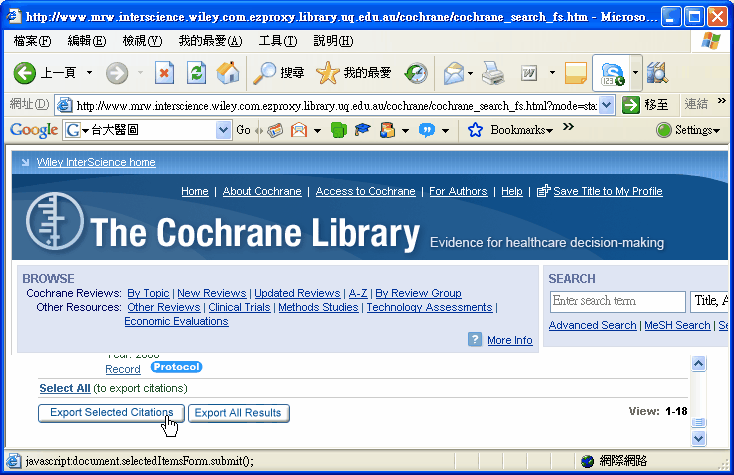Open the Wiley InterScience home link
The image size is (734, 475).
coord(96,162)
